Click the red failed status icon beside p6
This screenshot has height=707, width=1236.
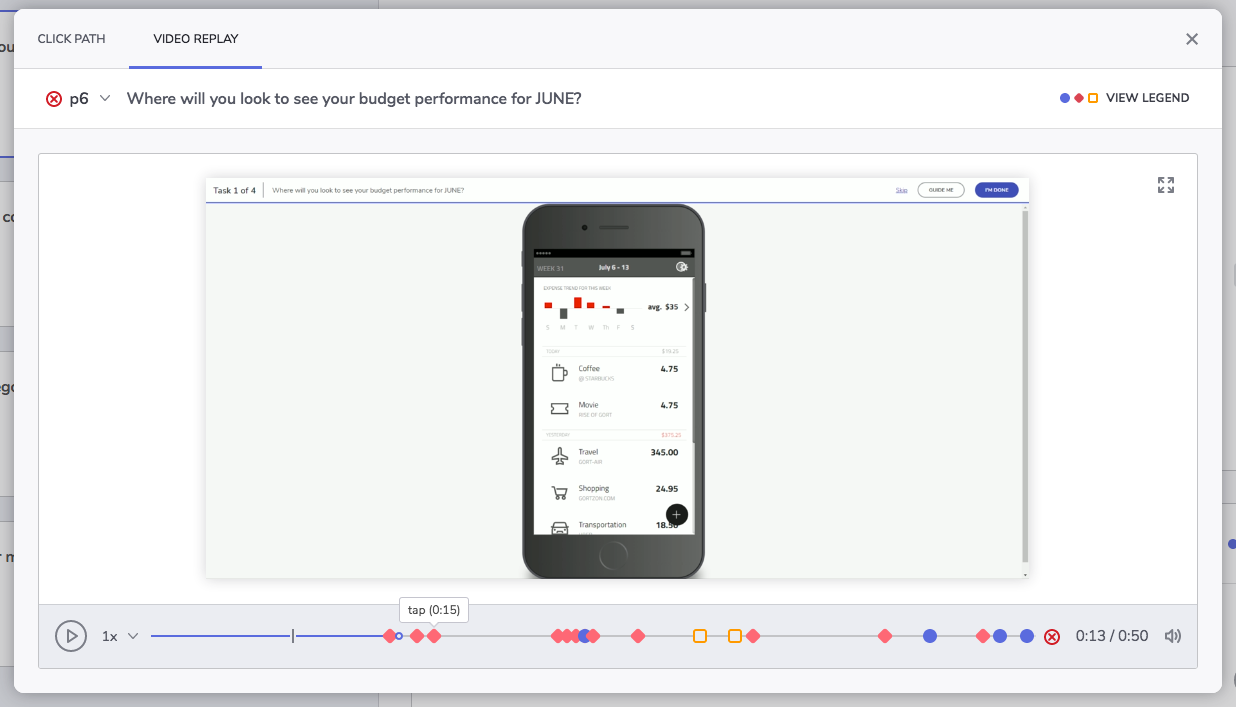click(54, 99)
